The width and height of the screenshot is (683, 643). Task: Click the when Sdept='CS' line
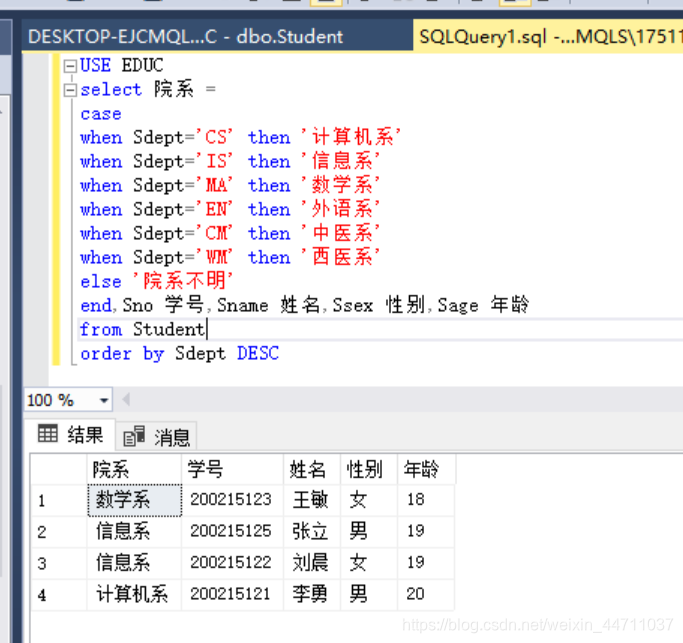pyautogui.click(x=240, y=138)
